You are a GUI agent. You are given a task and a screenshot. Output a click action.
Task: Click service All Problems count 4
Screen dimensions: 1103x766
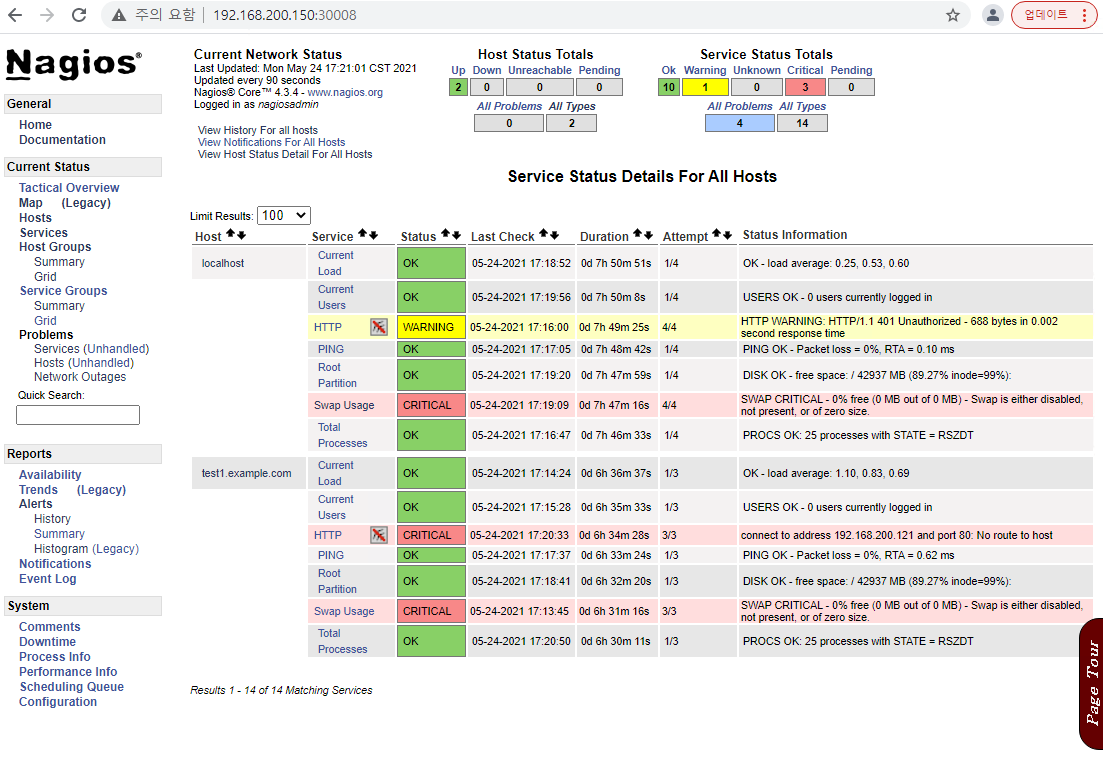(739, 123)
